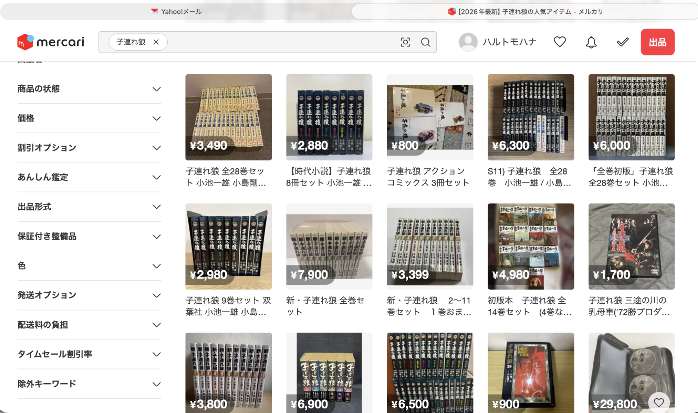Open the ¥6,900 item thumbnail
Screen dimensions: 698x413
coord(329,373)
